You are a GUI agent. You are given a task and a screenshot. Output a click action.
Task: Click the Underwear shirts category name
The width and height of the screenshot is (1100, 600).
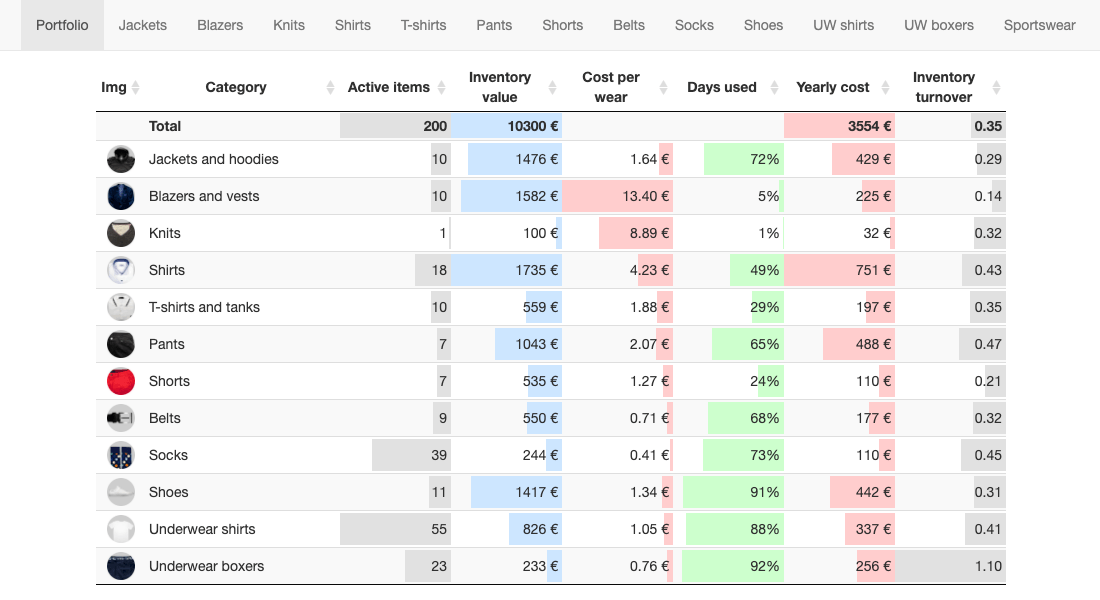click(x=202, y=529)
